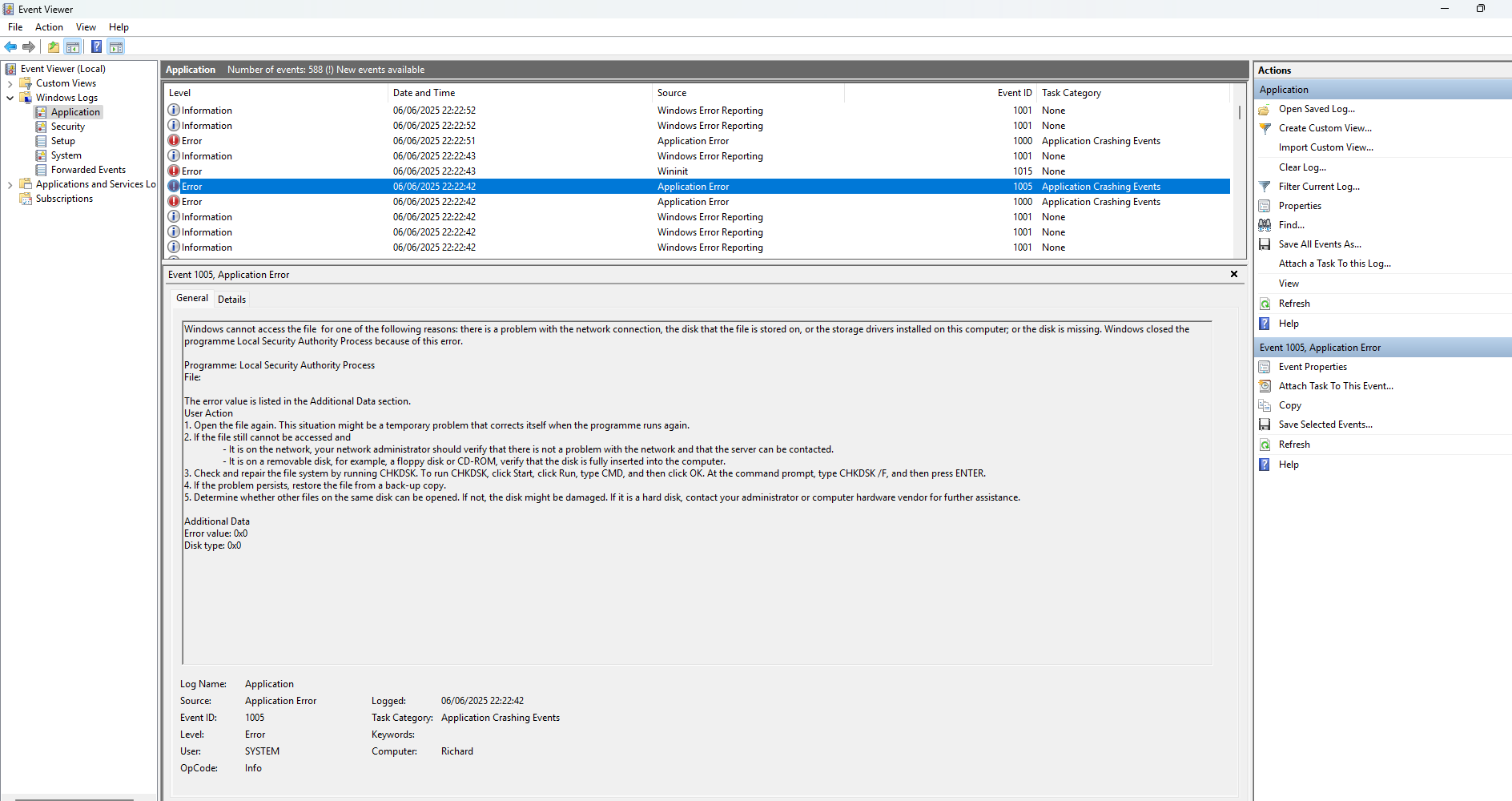The image size is (1512, 801).
Task: Toggle the Show/Hide Action Pane toolbar icon
Action: pyautogui.click(x=116, y=46)
